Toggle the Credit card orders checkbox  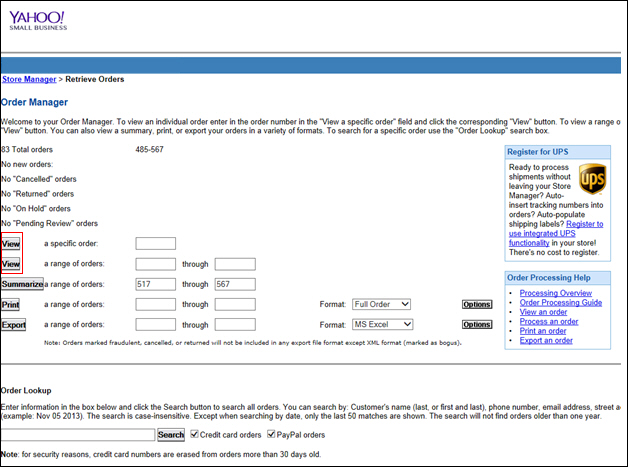(x=194, y=434)
